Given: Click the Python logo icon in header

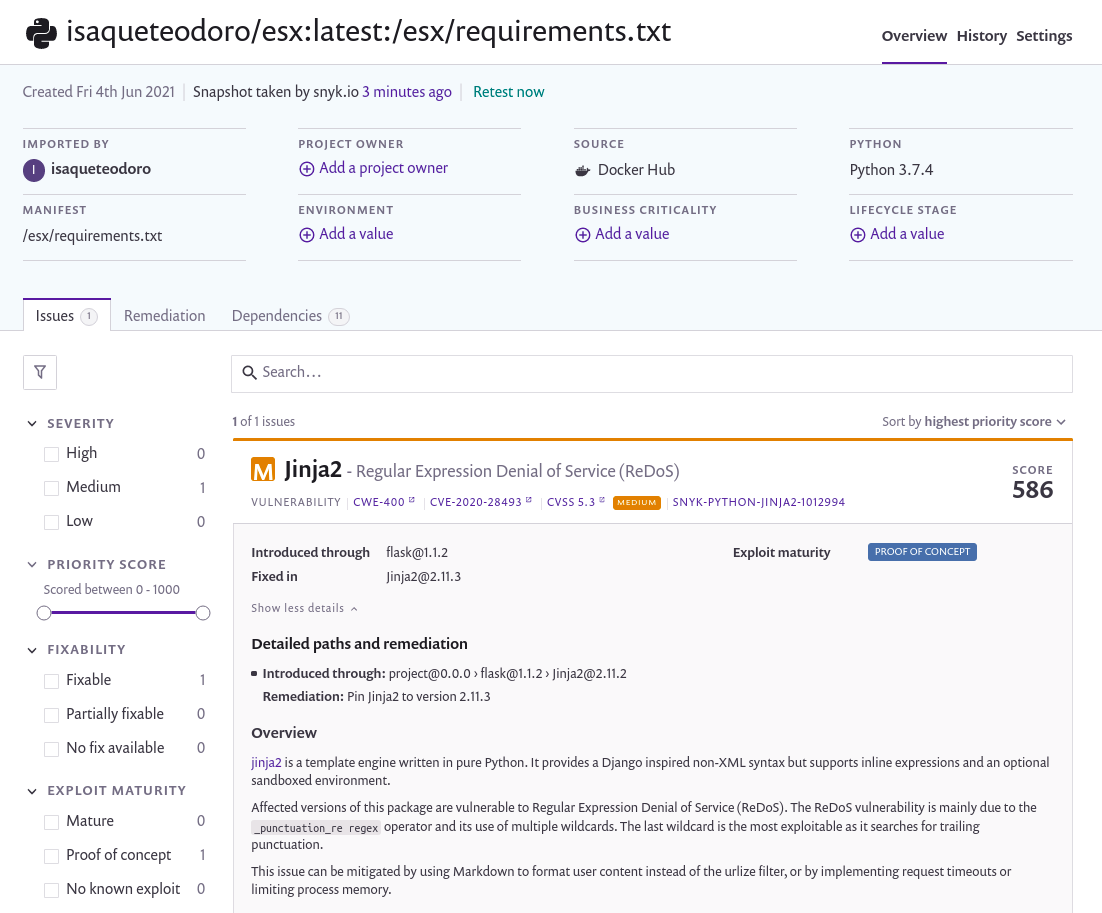Looking at the screenshot, I should tap(41, 33).
